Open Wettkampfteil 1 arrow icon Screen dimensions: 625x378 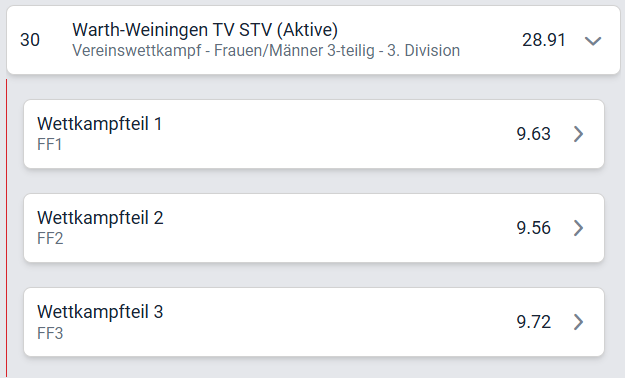[x=578, y=134]
